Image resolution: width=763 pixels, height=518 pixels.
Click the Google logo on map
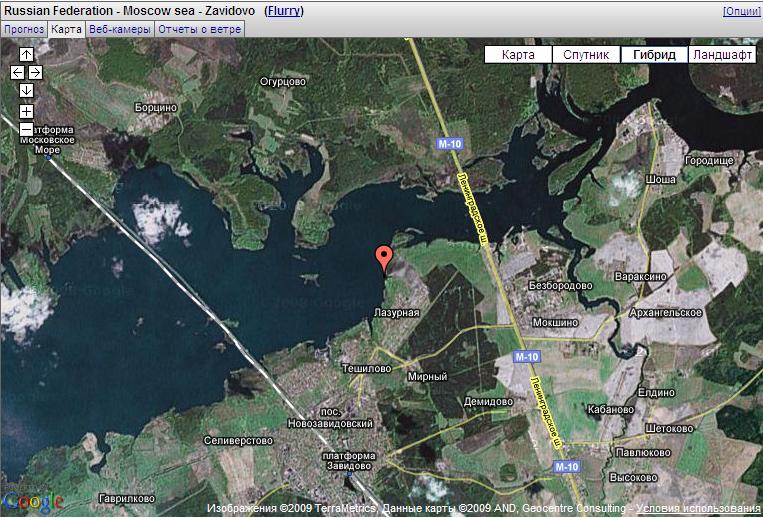tap(33, 502)
